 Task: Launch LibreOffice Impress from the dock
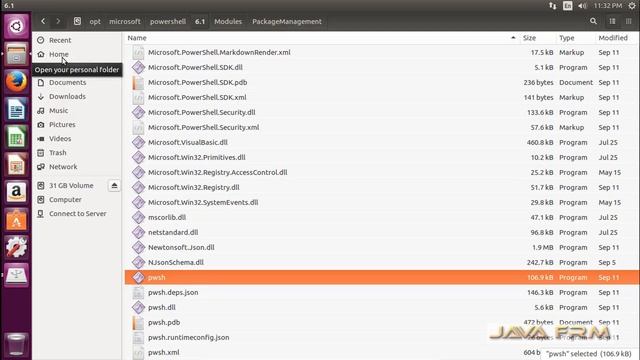tap(16, 165)
